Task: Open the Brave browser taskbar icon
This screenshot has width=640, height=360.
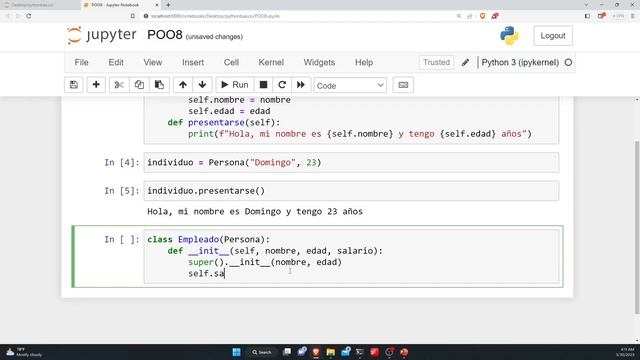Action: click(x=316, y=352)
